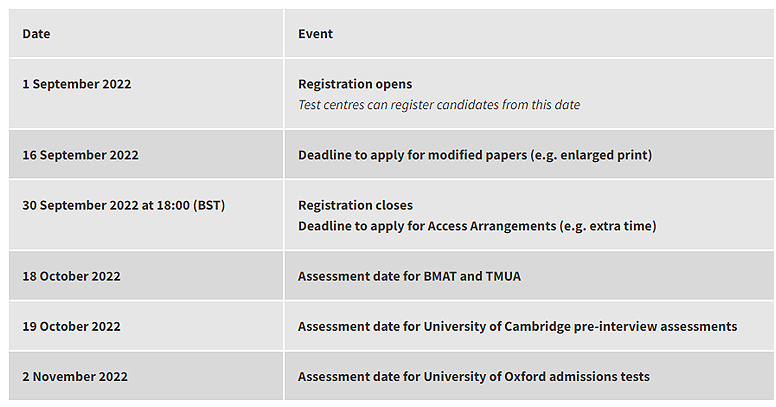776x407 pixels.
Task: Select the 16 September 2022 date cell
Action: coord(80,155)
